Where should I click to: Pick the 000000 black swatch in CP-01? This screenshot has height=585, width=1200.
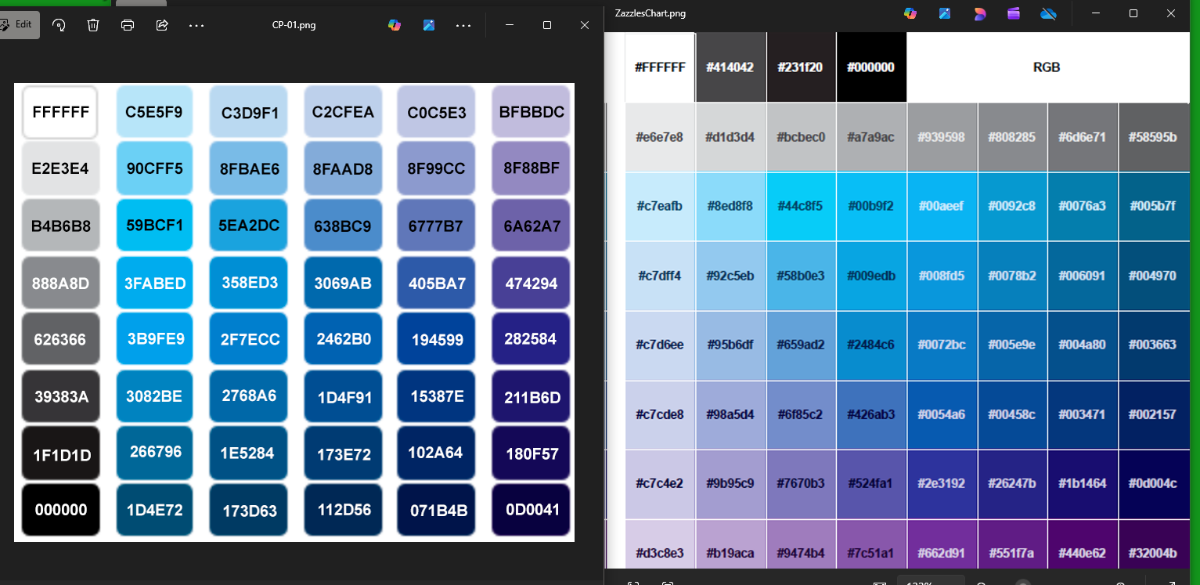(x=61, y=510)
